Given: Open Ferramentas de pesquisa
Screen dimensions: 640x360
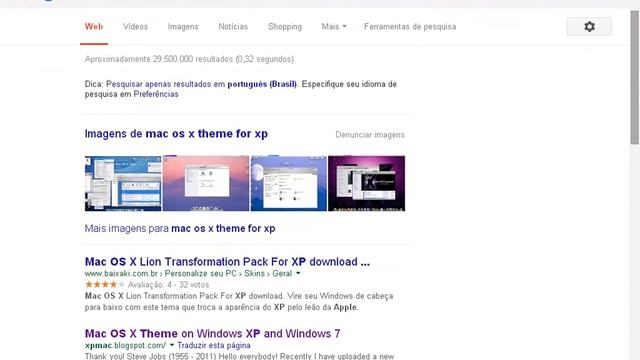Looking at the screenshot, I should tap(410, 27).
